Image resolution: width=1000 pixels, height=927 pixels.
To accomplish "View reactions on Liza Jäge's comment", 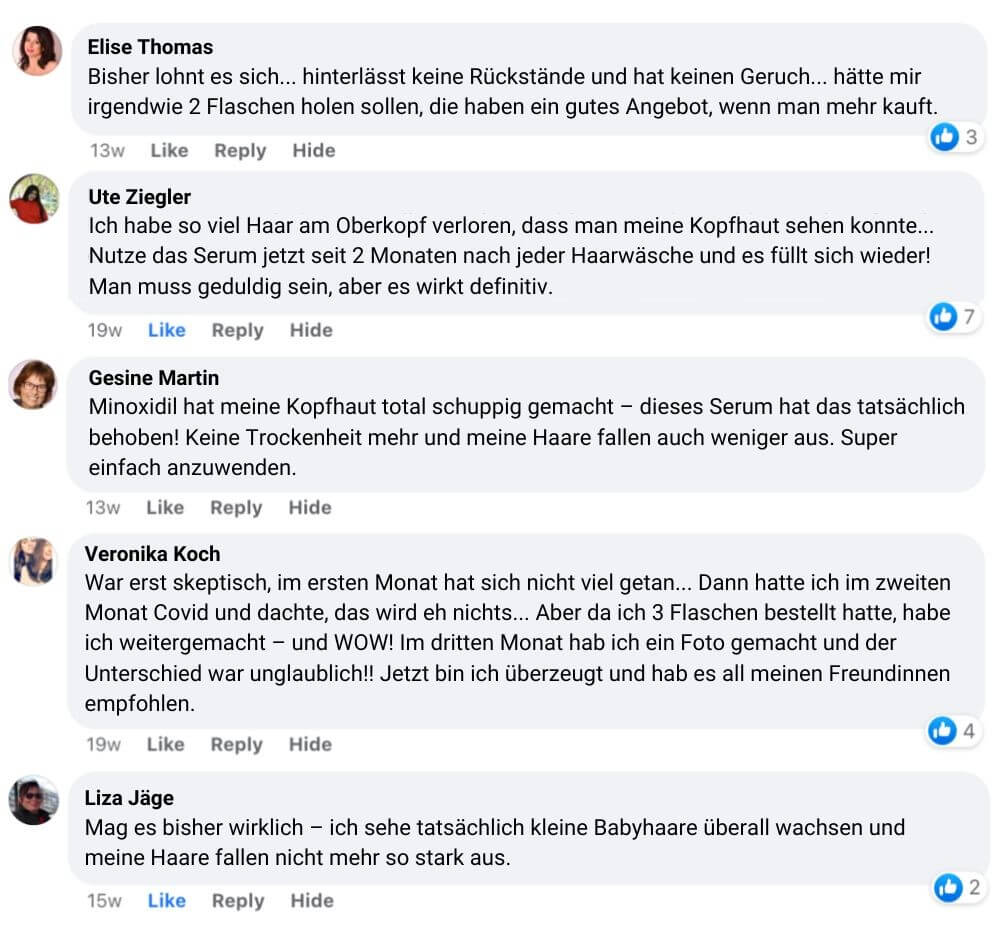I will [x=959, y=887].
